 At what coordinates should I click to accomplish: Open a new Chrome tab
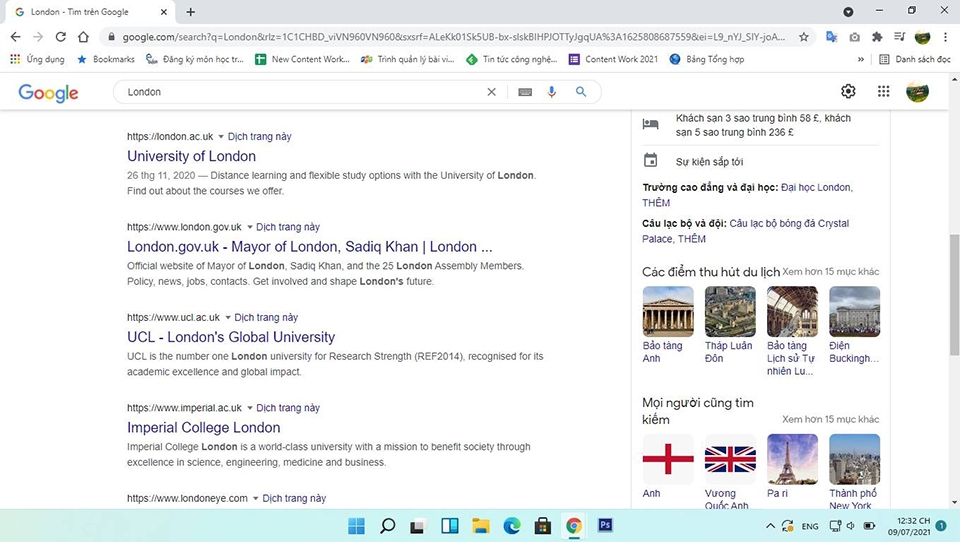190,12
